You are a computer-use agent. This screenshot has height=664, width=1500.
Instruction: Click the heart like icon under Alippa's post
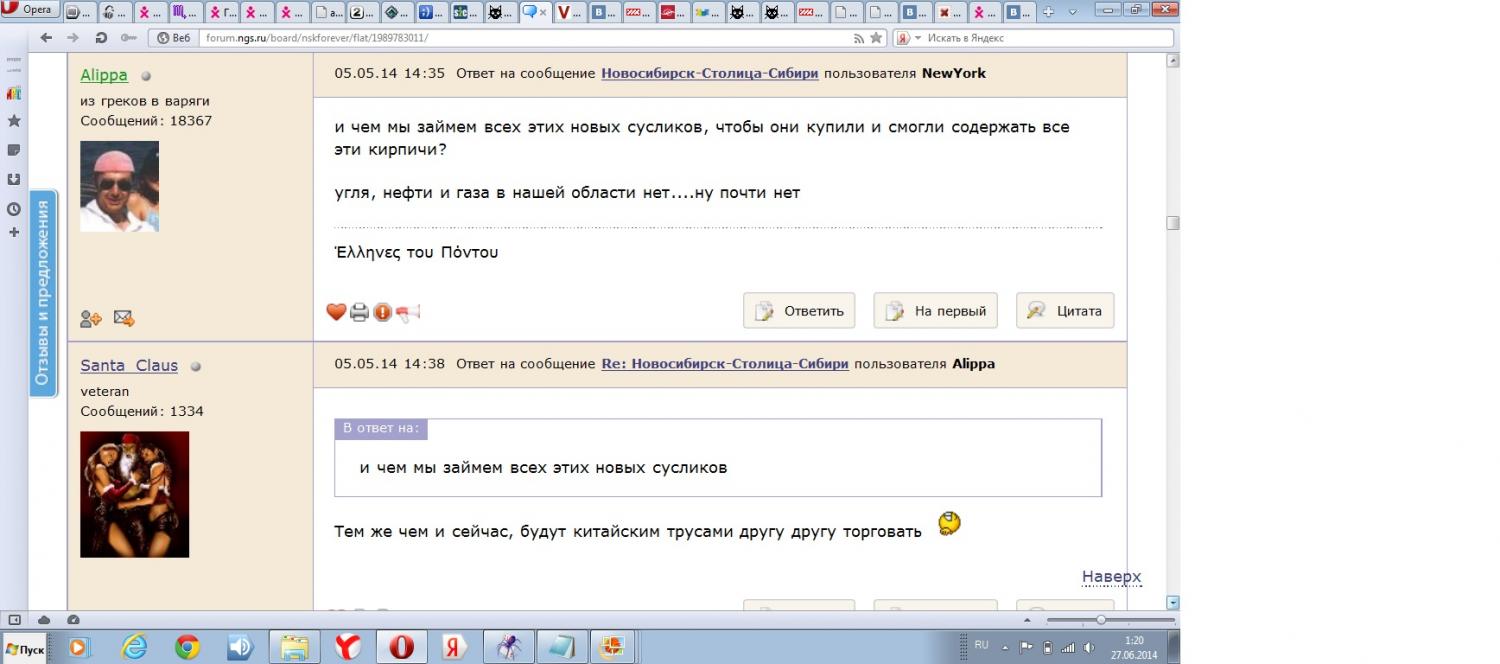(336, 312)
